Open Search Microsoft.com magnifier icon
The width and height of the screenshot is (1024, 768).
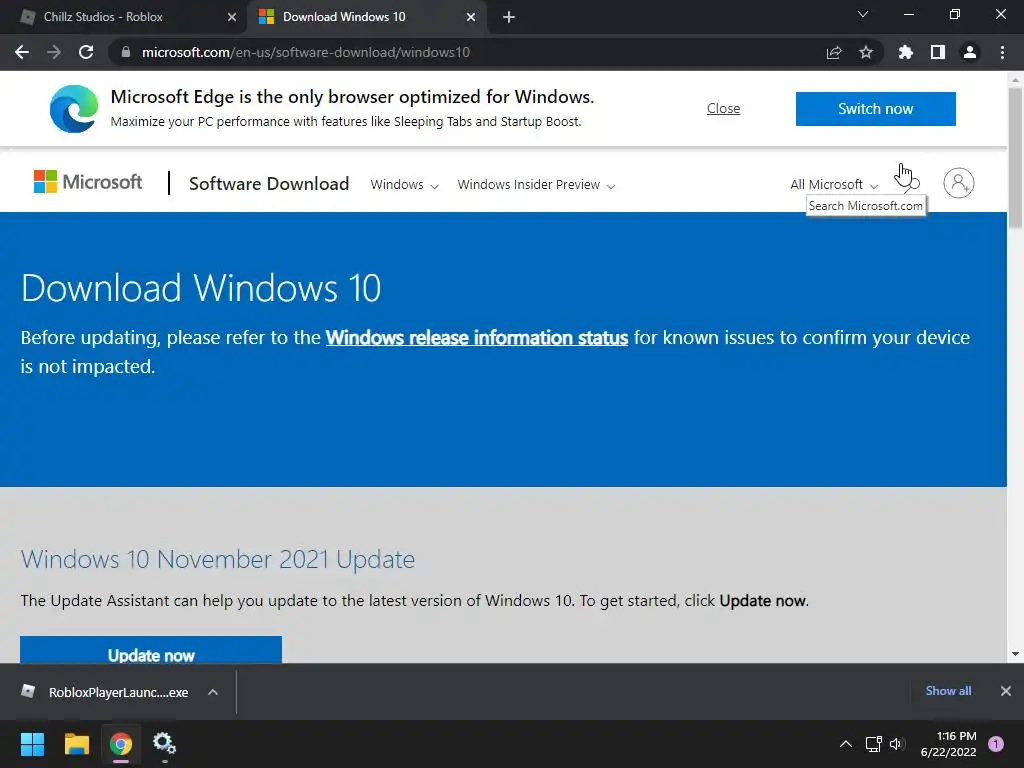[911, 183]
